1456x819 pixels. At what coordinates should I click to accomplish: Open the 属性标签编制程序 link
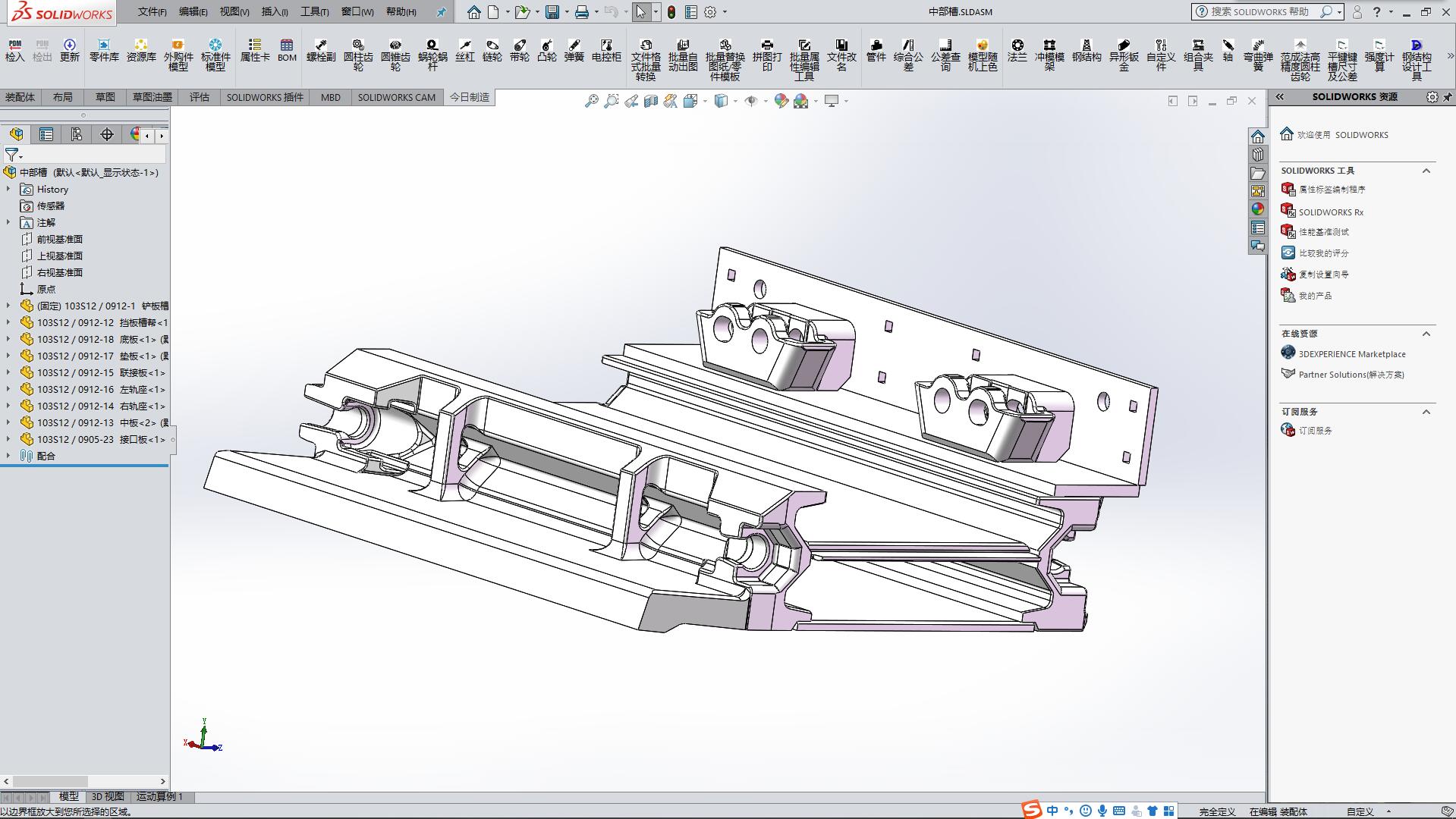tap(1332, 190)
